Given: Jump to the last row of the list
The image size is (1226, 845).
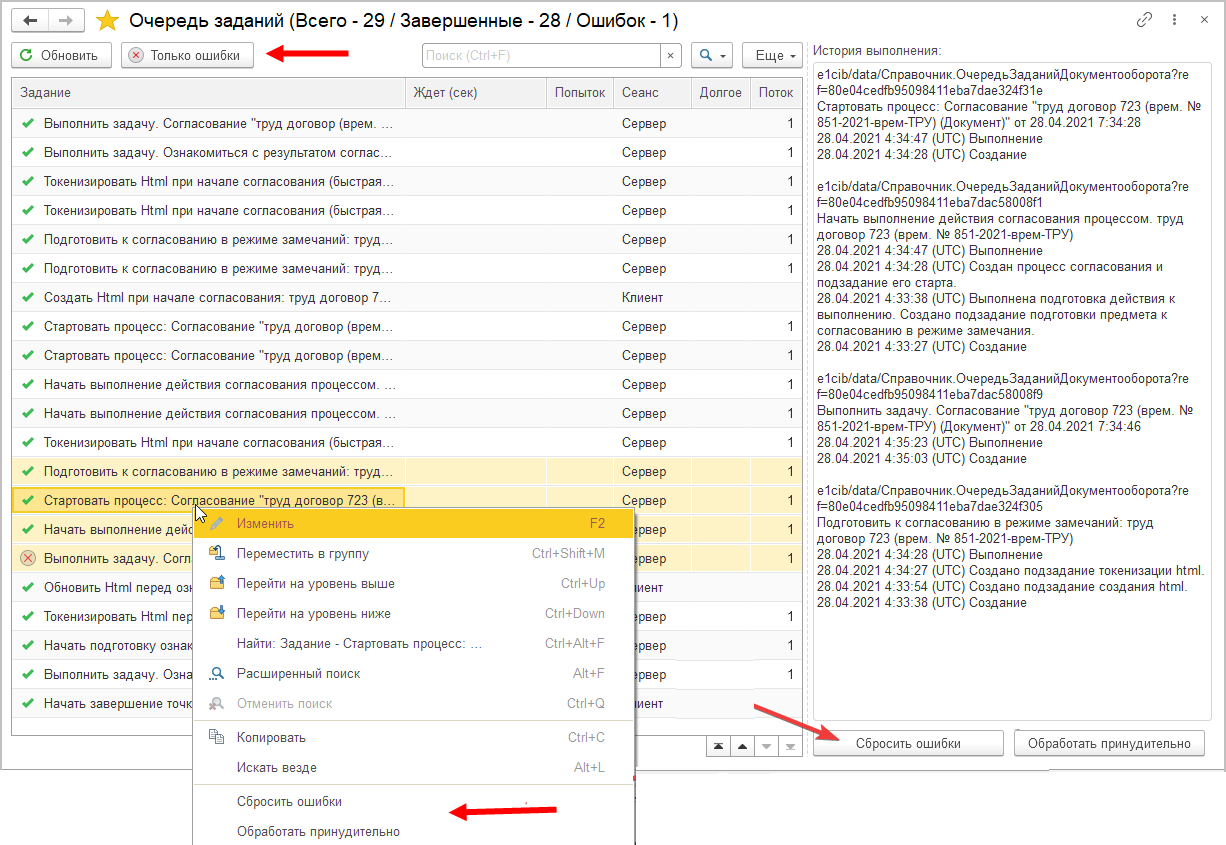Looking at the screenshot, I should (790, 747).
